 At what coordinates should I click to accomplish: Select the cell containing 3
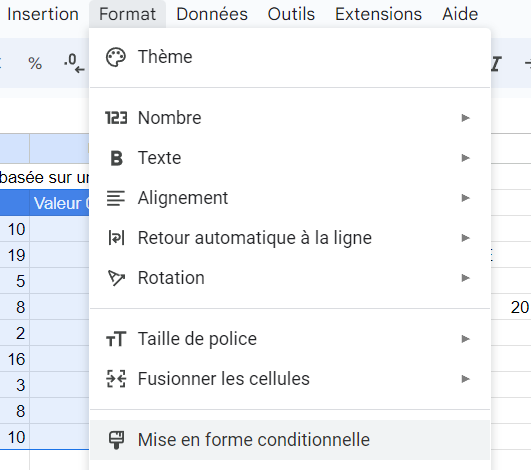[x=15, y=385]
